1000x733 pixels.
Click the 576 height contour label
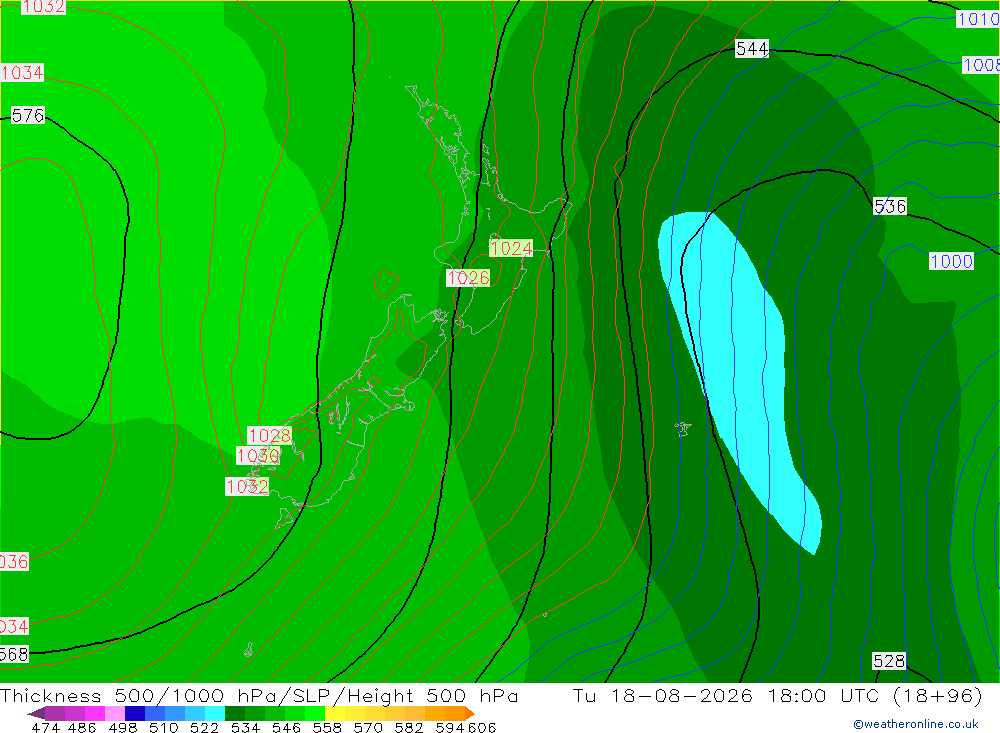coord(28,115)
